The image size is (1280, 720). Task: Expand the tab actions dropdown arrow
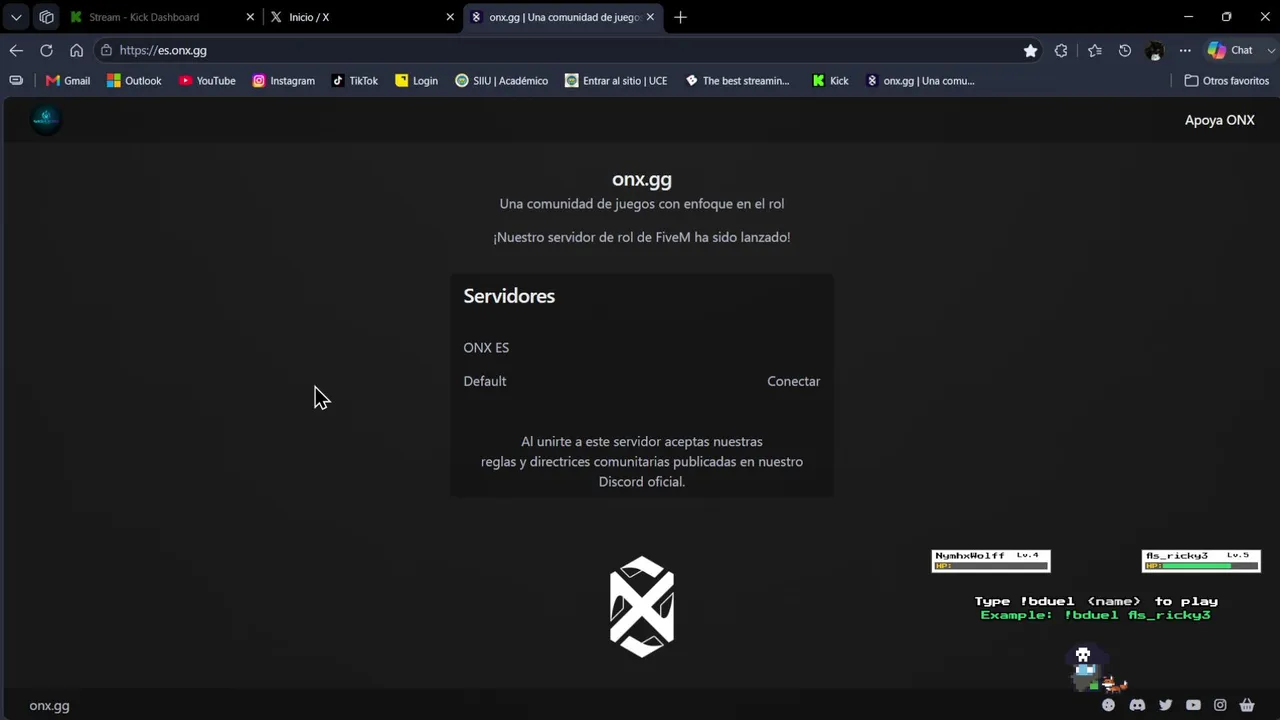pyautogui.click(x=16, y=17)
